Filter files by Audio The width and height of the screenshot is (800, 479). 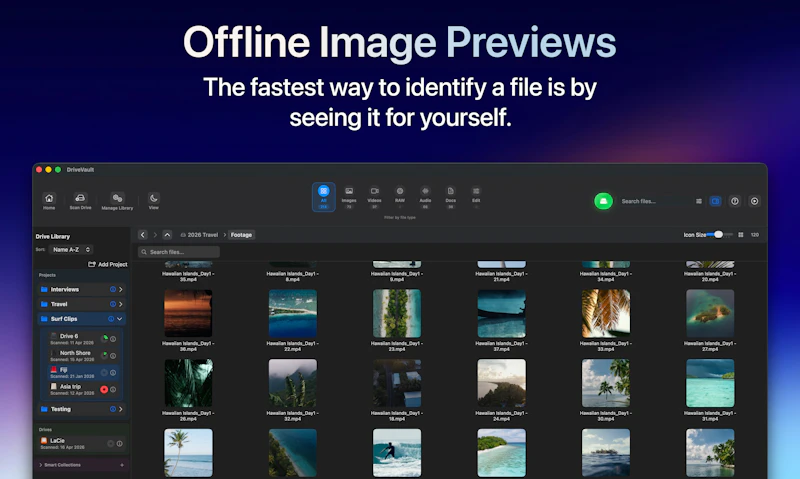click(x=425, y=196)
